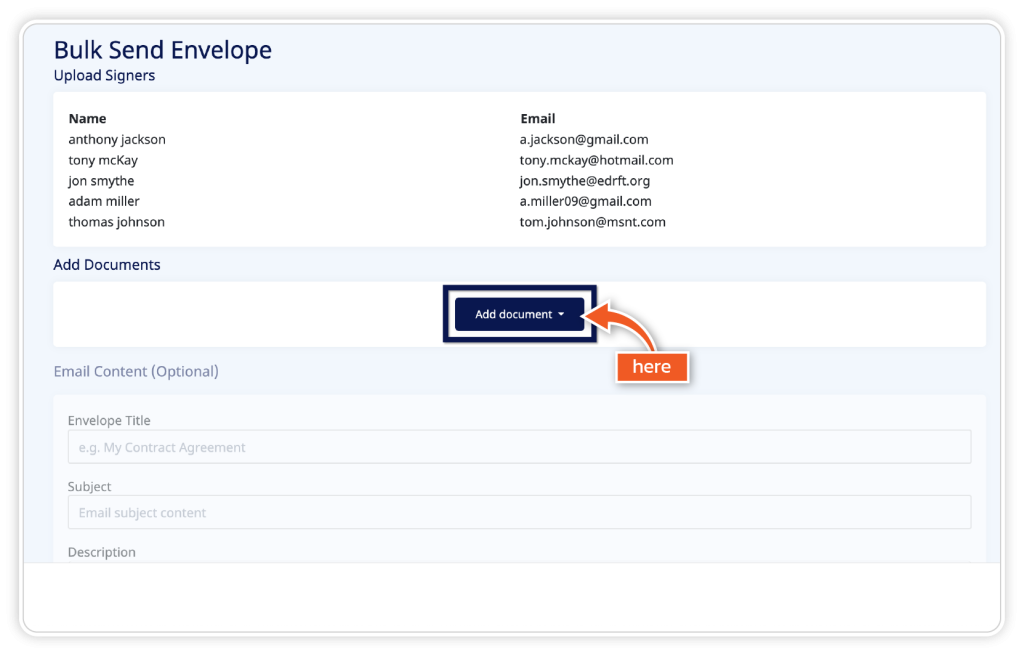Click the Bulk Send Envelope page heading
The image size is (1024, 655).
(x=162, y=50)
